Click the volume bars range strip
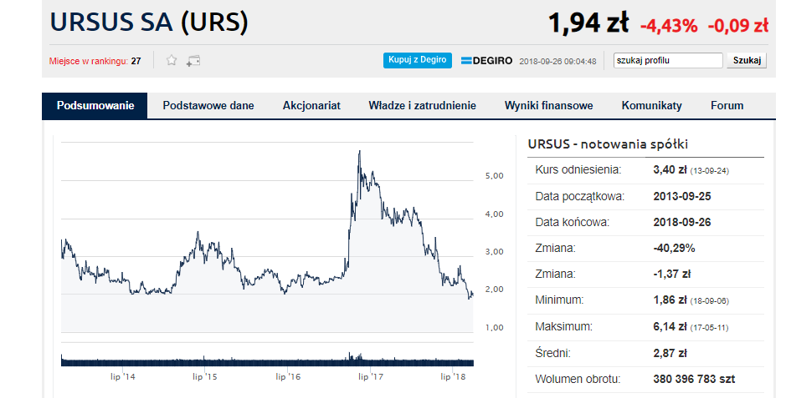The height and width of the screenshot is (398, 786). [x=267, y=359]
